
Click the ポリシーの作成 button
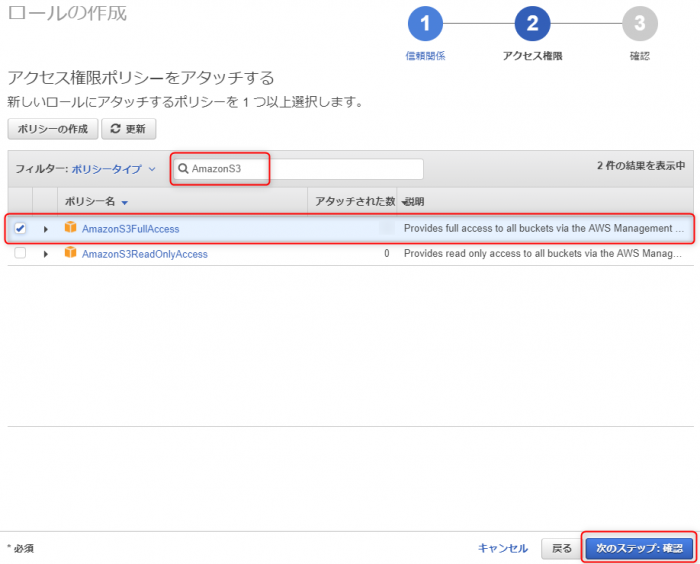tap(53, 129)
